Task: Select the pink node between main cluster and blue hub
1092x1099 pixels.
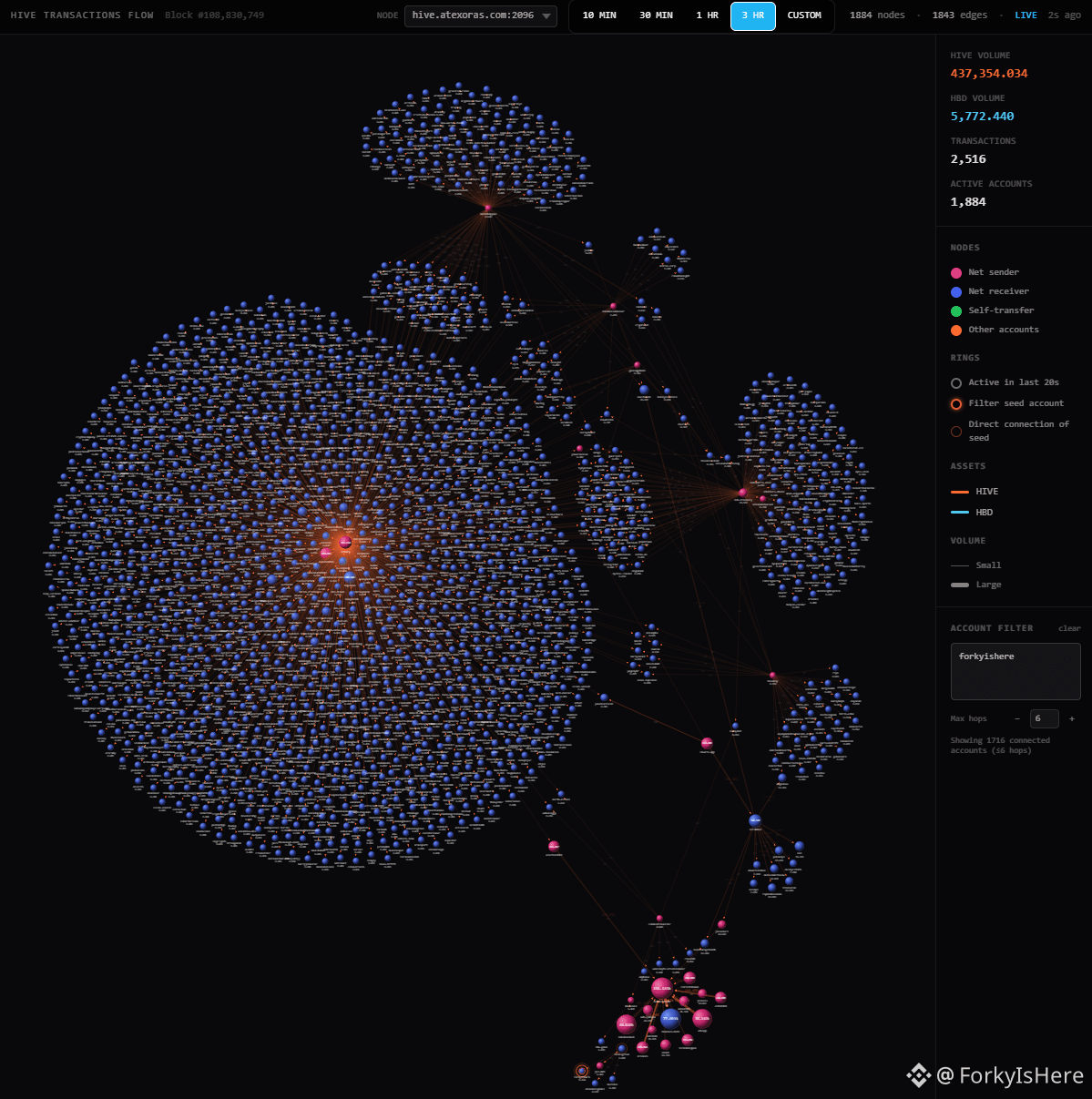Action: (707, 744)
